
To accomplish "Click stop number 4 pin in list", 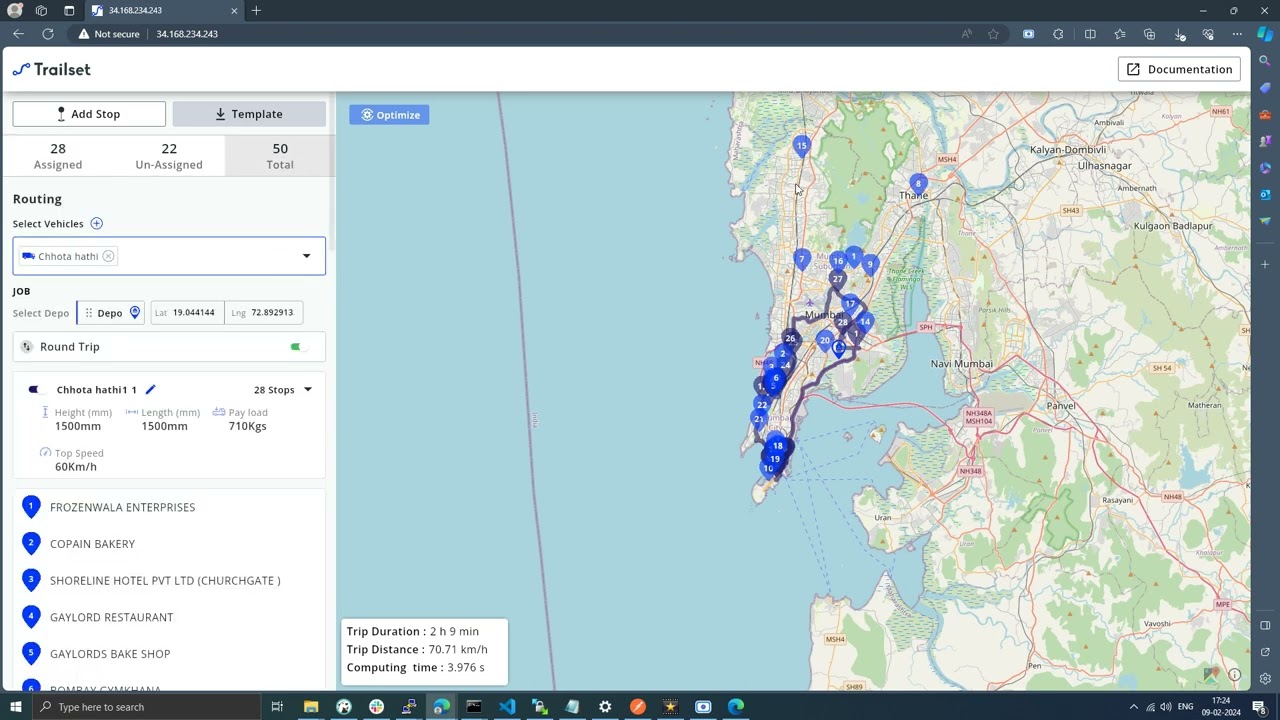I will coord(31,617).
